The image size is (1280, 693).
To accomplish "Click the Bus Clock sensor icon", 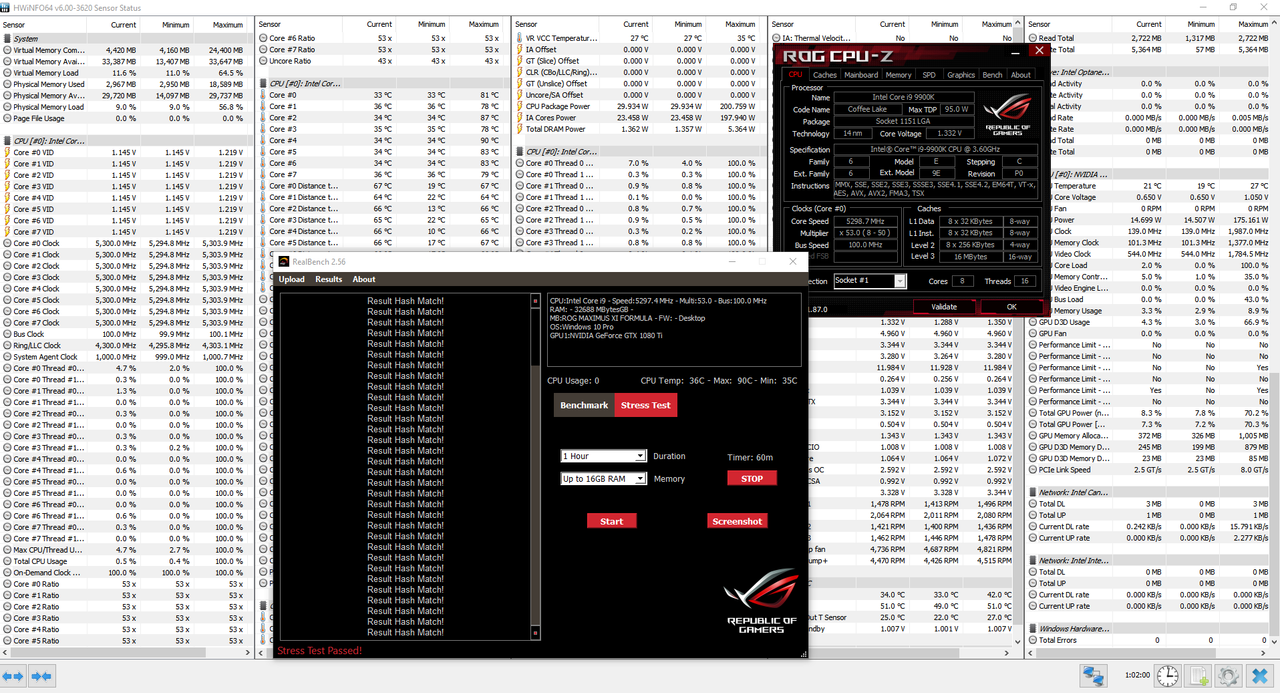I will coord(6,334).
